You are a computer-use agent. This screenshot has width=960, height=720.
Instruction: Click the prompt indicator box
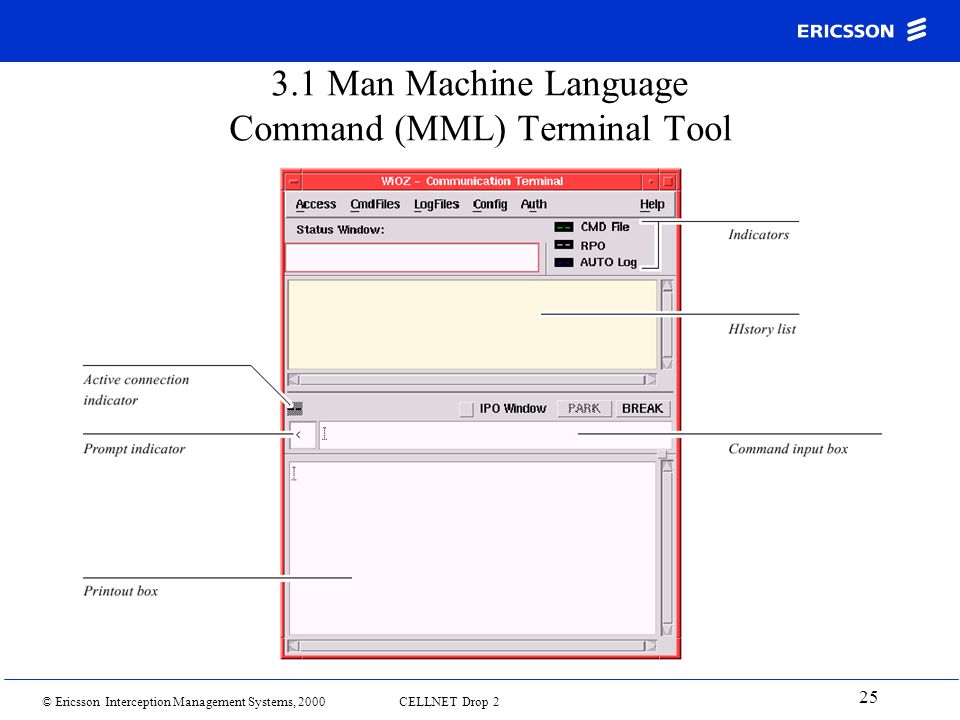coord(302,435)
